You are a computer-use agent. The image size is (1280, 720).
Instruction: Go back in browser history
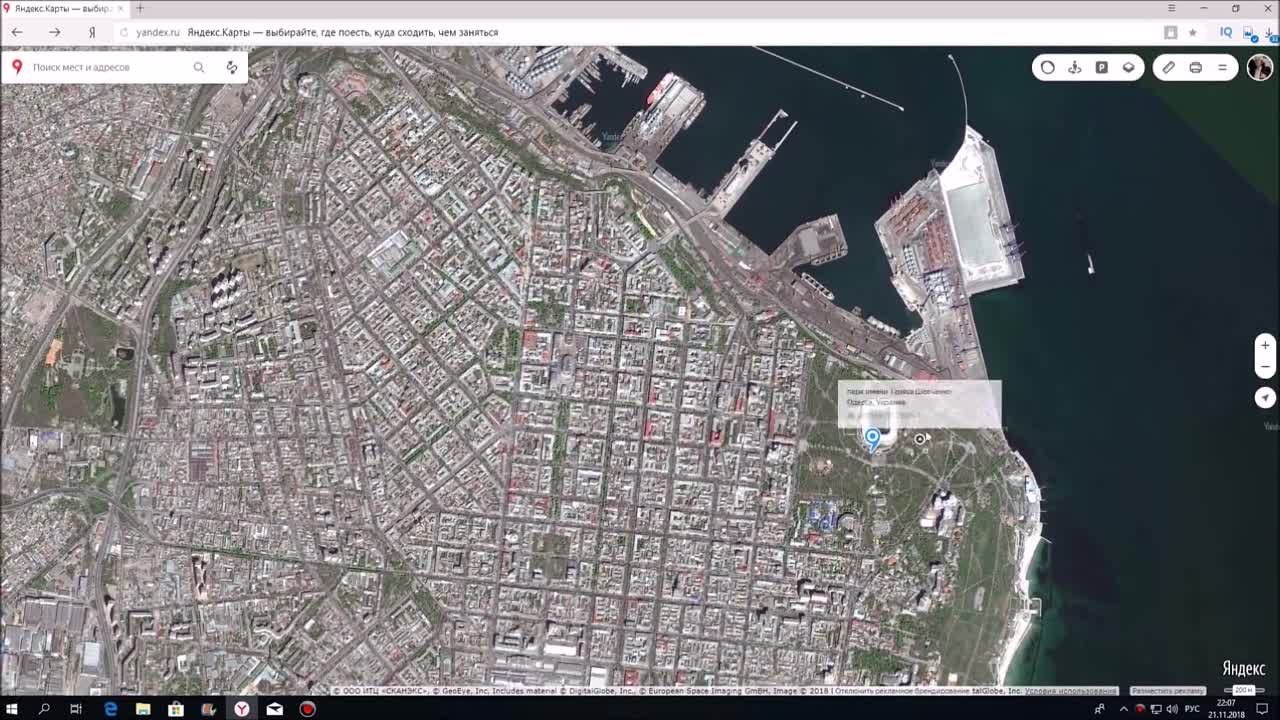[17, 32]
